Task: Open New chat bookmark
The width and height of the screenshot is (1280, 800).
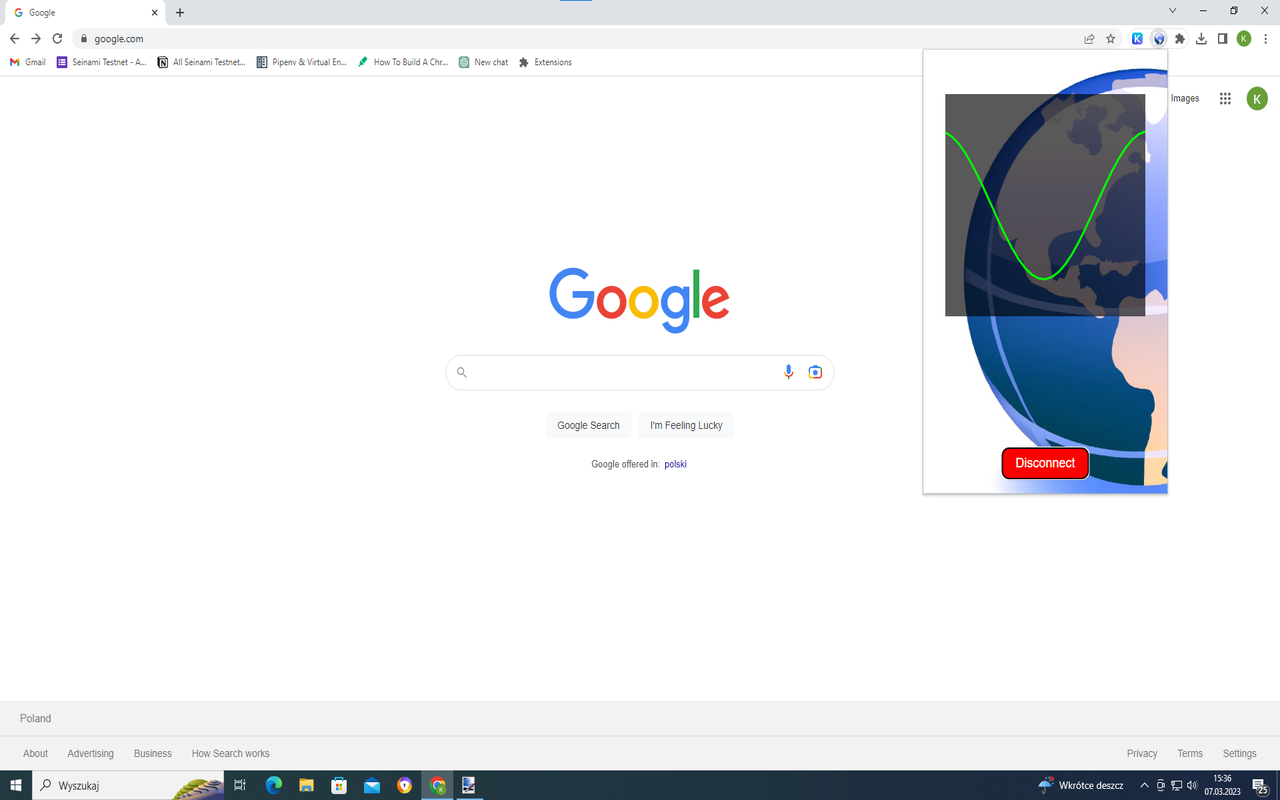Action: coord(484,62)
